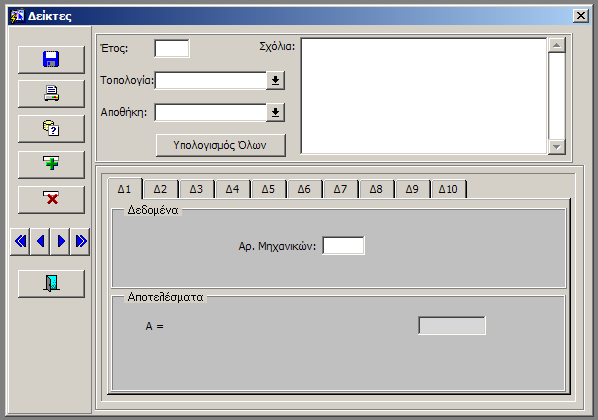Go to the previous record

[x=40, y=241]
